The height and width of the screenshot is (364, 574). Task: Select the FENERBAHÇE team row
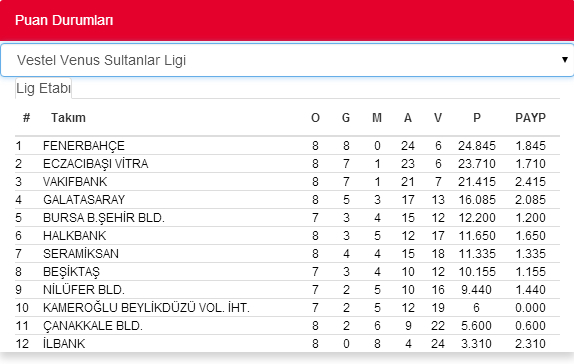click(x=287, y=146)
